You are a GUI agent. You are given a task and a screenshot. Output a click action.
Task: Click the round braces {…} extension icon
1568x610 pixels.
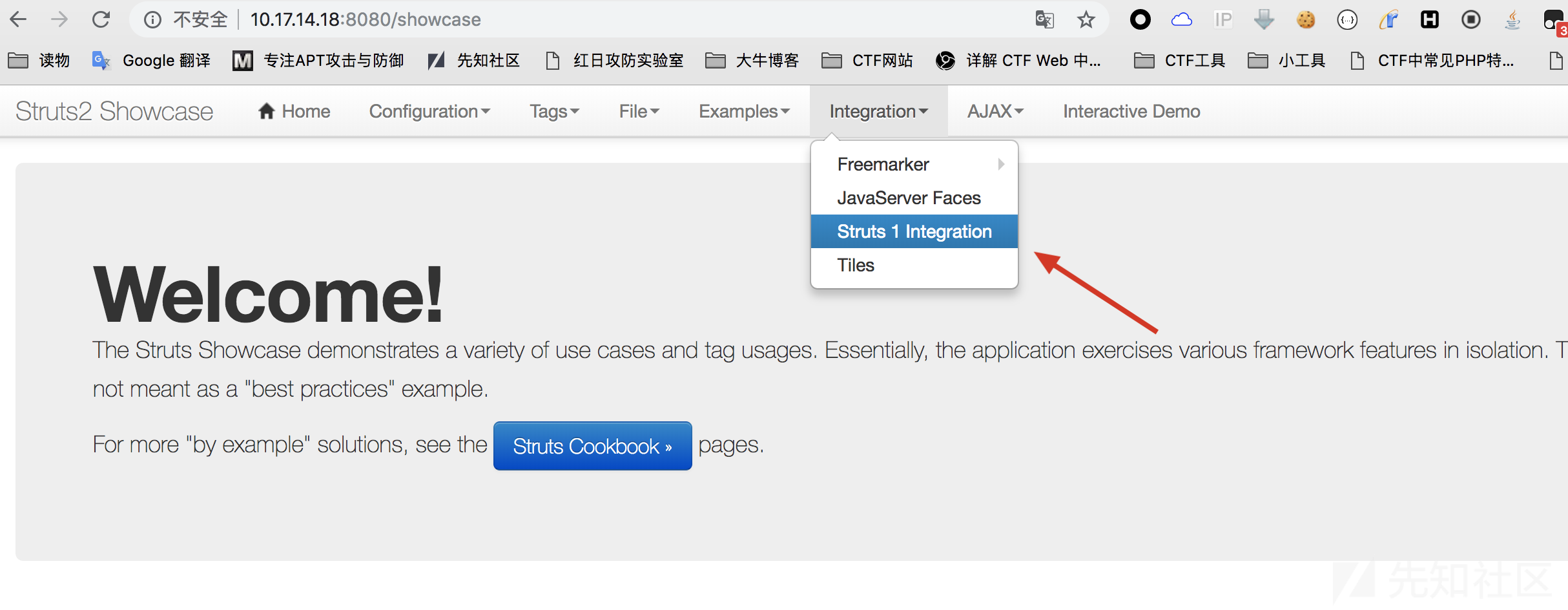point(1347,20)
